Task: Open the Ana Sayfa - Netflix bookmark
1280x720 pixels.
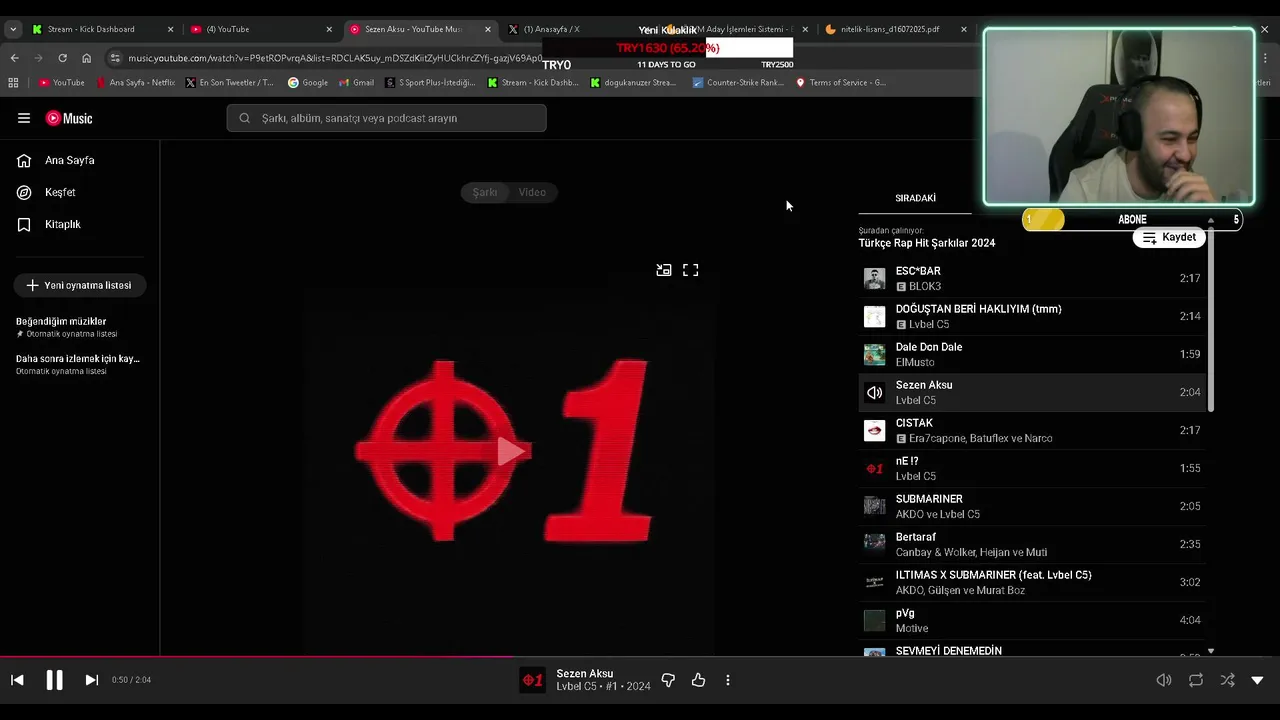Action: click(136, 82)
